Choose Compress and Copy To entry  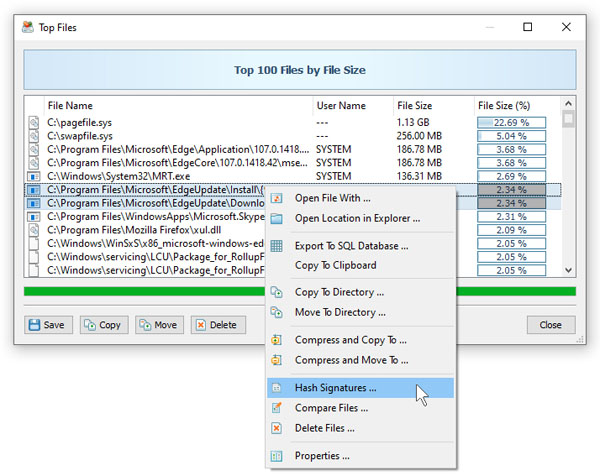360,340
